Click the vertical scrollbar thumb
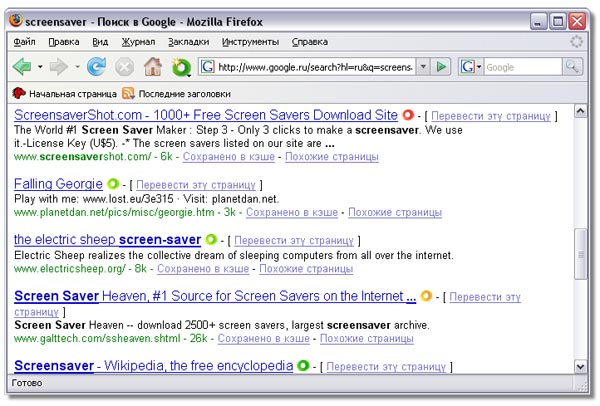 pos(580,254)
